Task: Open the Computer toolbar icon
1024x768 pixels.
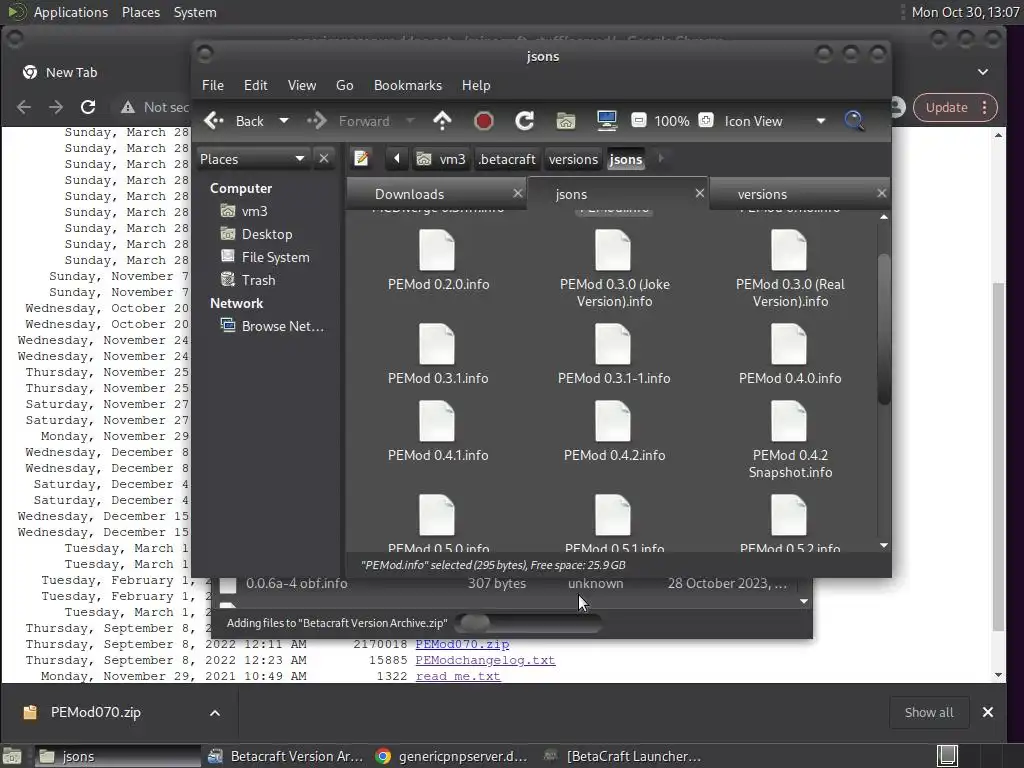Action: point(607,121)
